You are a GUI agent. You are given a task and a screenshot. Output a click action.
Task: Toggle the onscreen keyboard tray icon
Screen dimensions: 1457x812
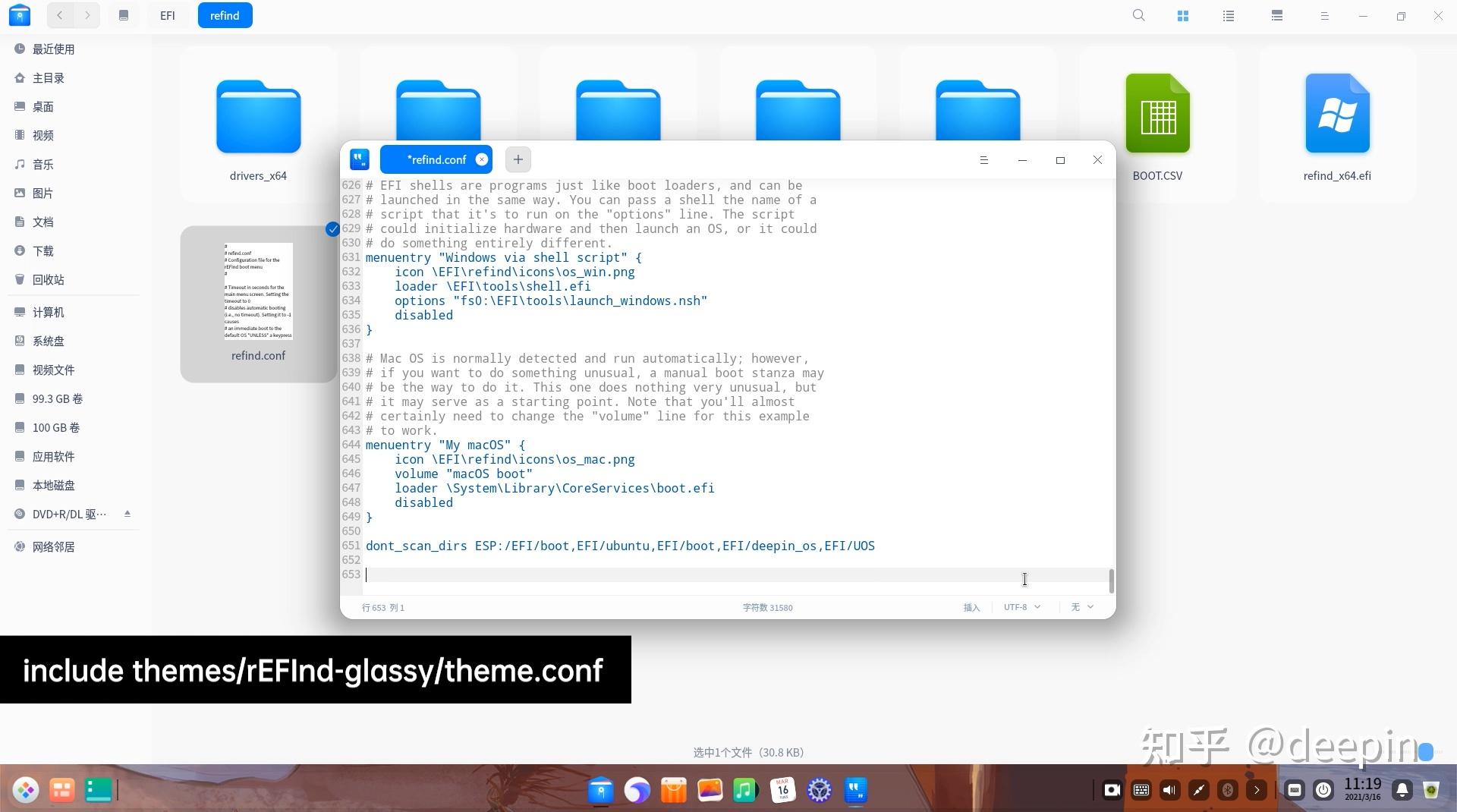pos(1141,790)
